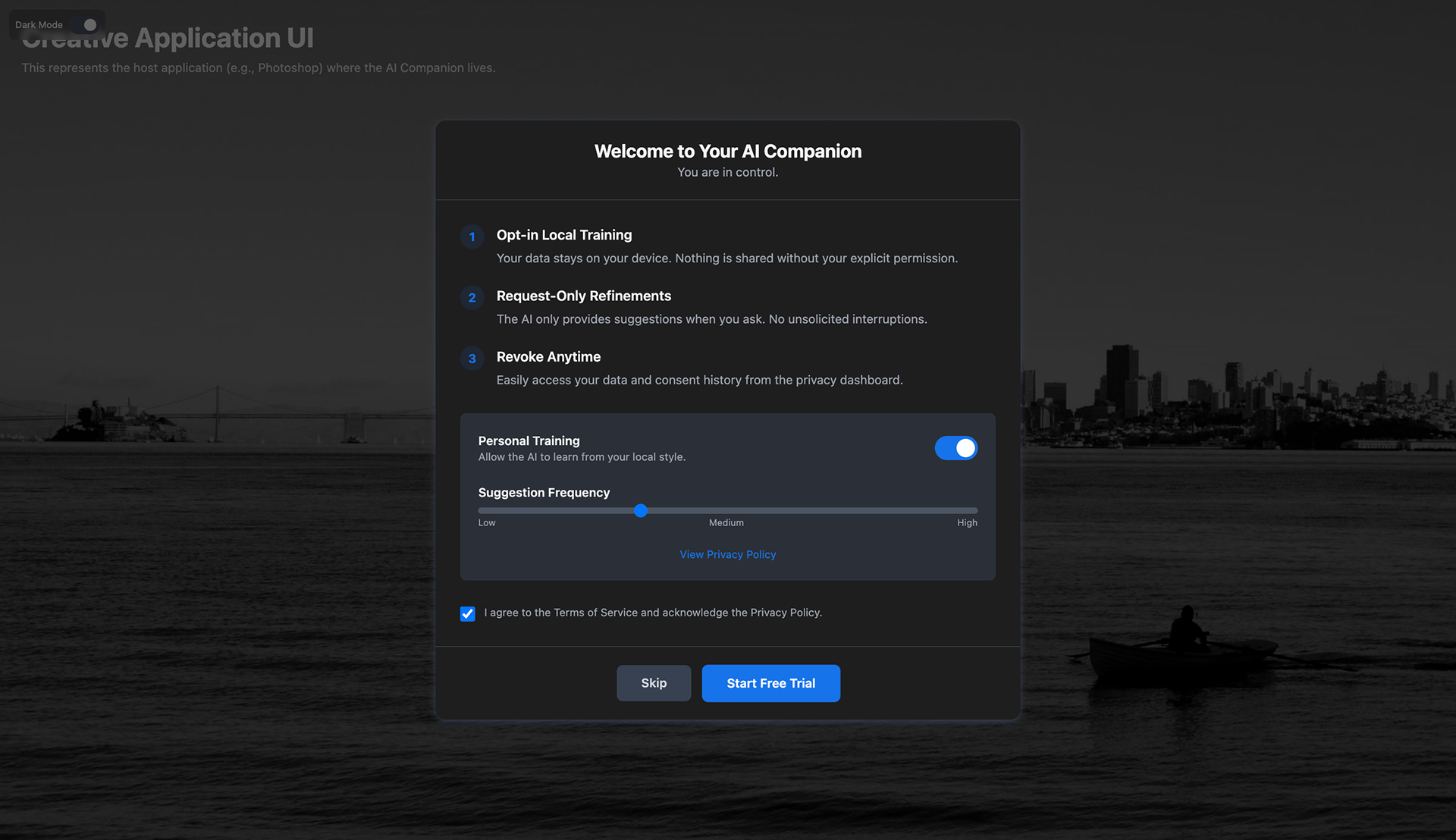The width and height of the screenshot is (1456, 840).
Task: Click the step 3 number badge
Action: (x=472, y=358)
